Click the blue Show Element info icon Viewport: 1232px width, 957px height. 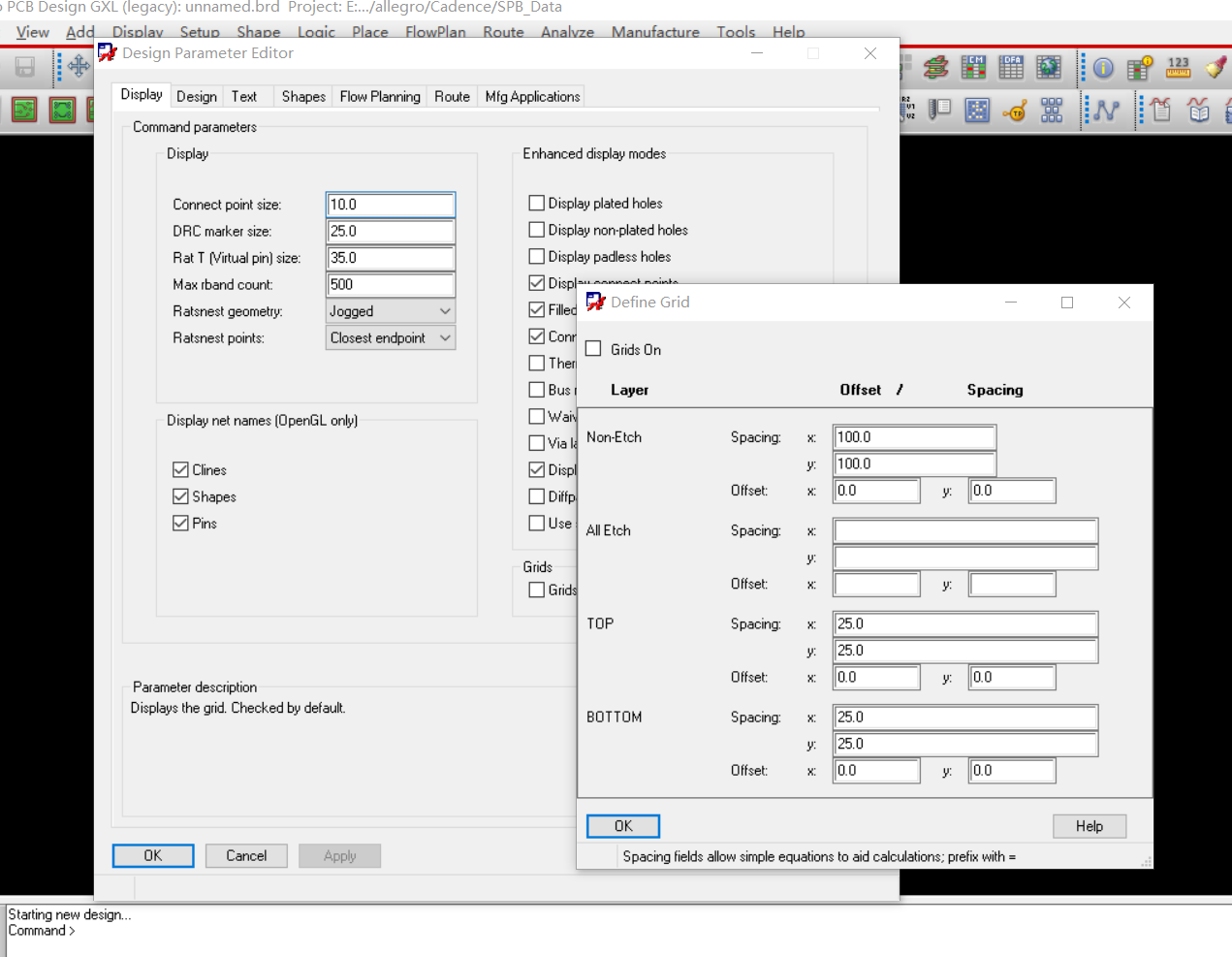[x=1103, y=68]
